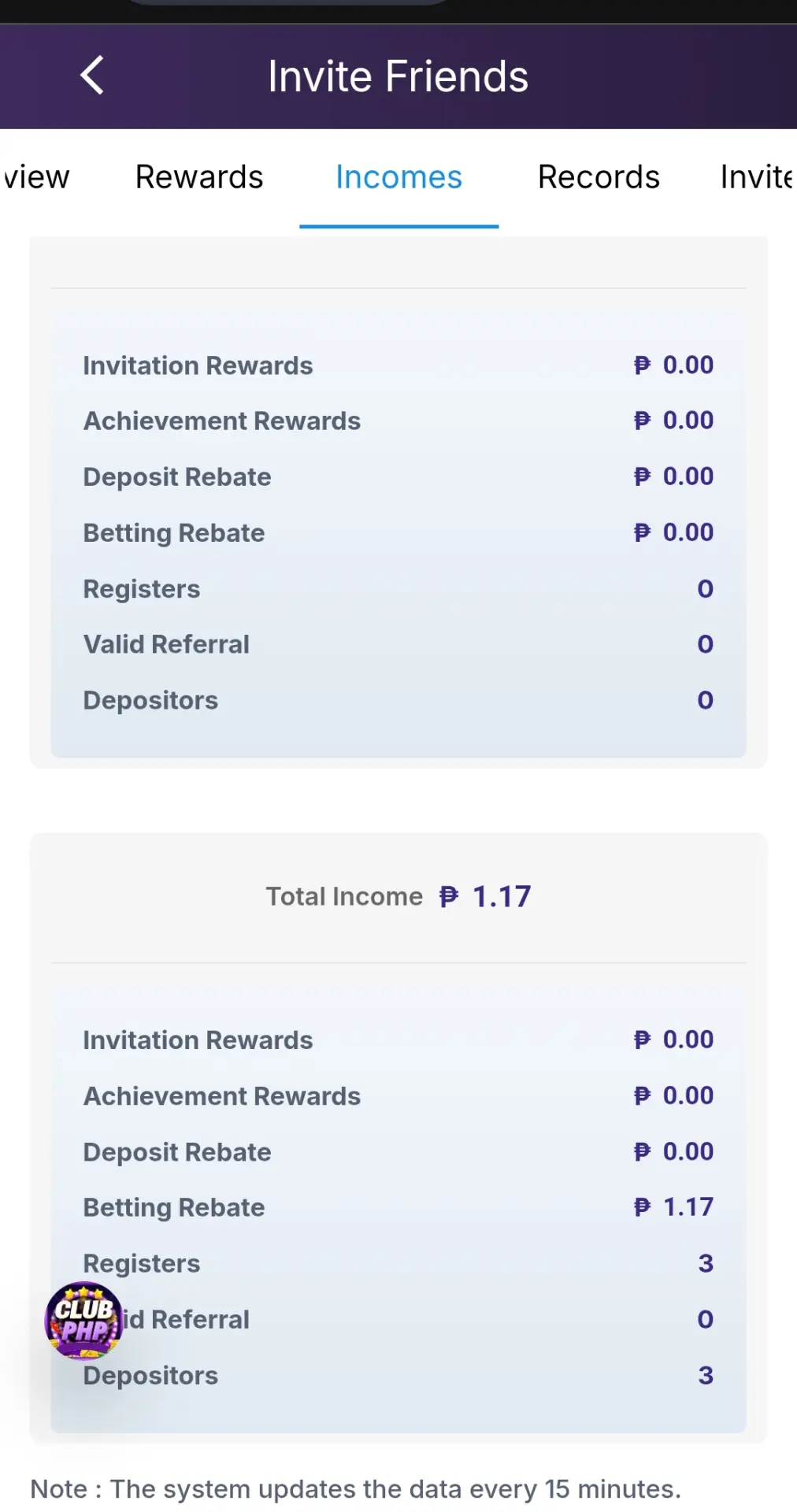Select the Incomes tab
The width and height of the screenshot is (797, 1512).
pos(398,177)
